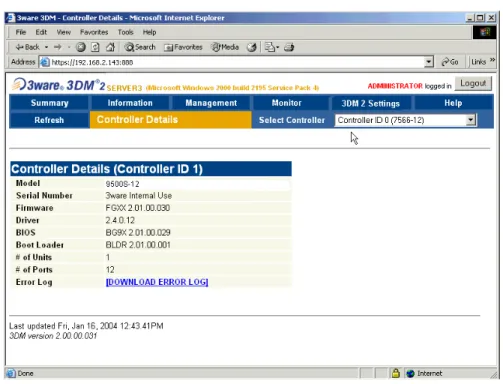
Task: Click the IE page icon in title bar
Action: click(x=11, y=18)
